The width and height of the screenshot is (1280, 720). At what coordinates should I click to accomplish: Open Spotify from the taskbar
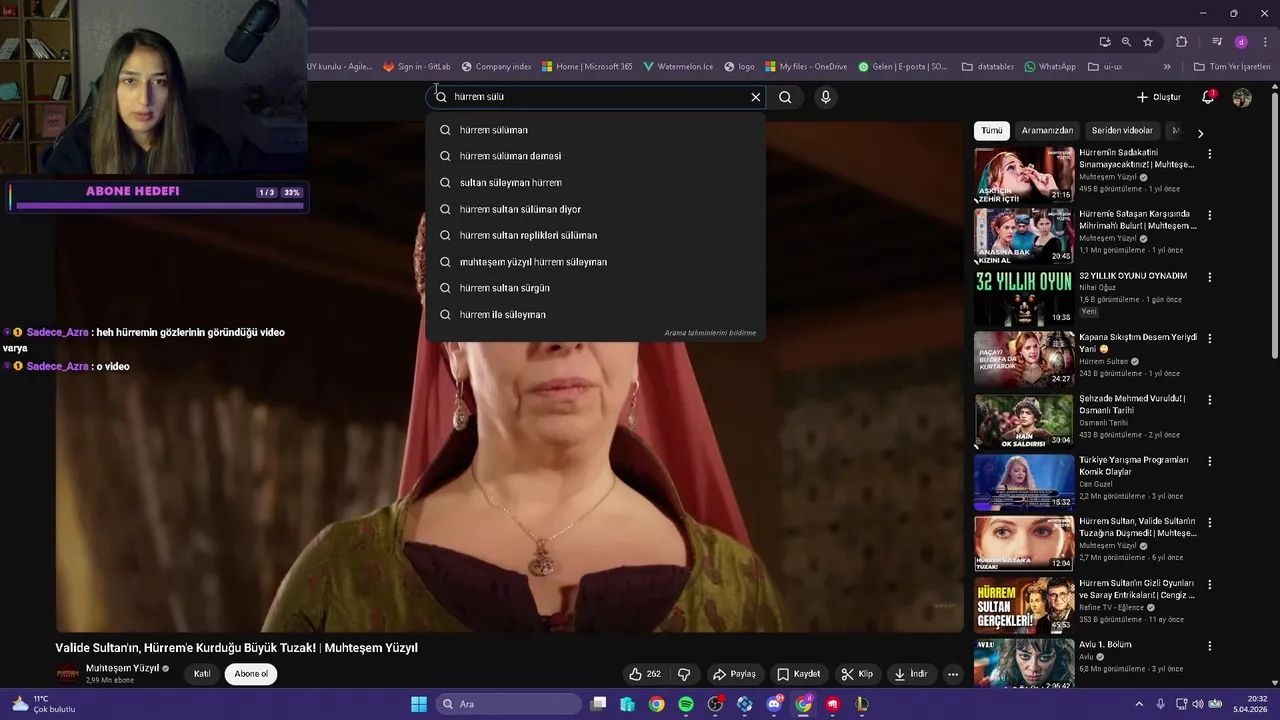point(686,704)
